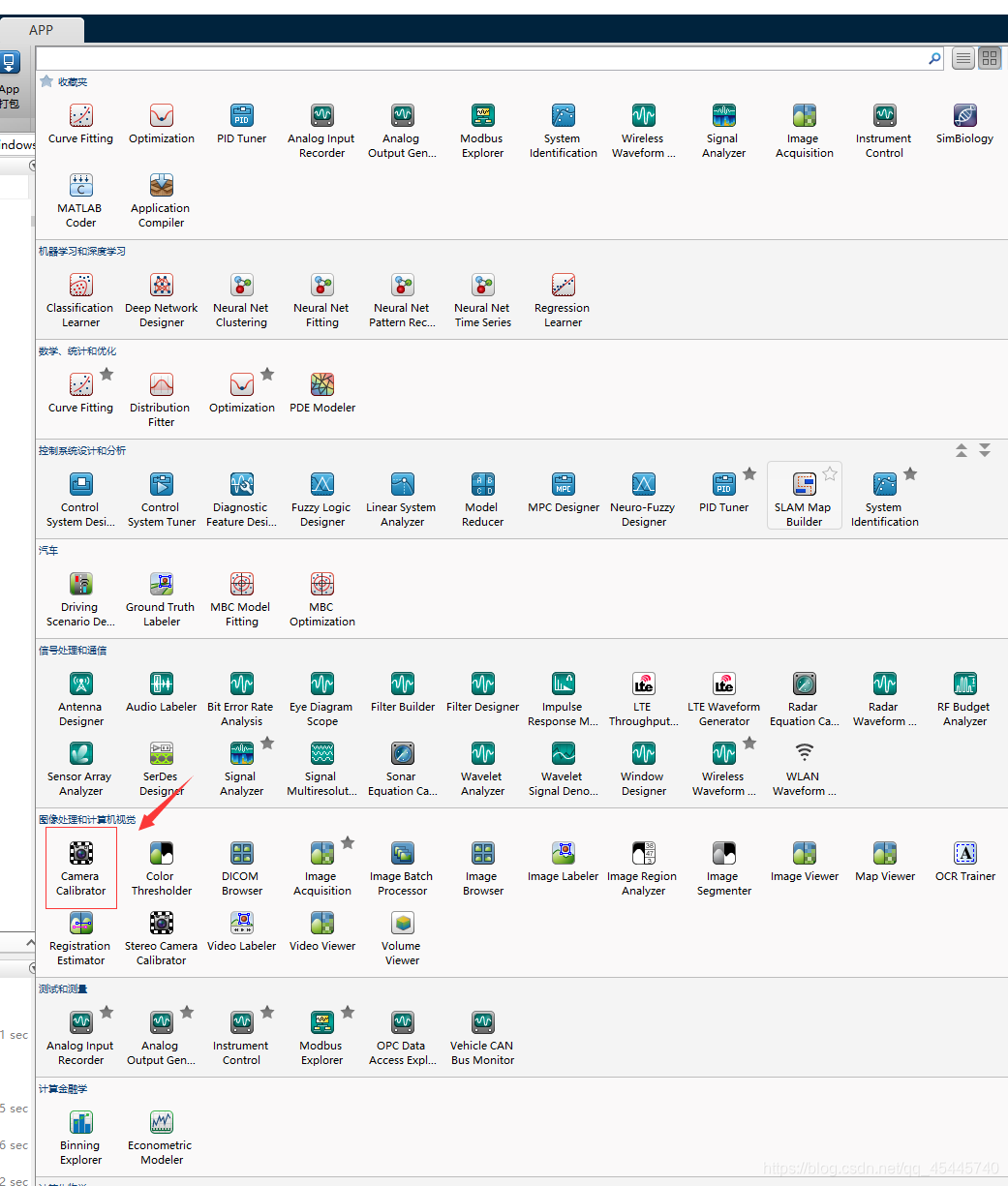
Task: Open the Deep Network Designer app
Action: (x=162, y=299)
